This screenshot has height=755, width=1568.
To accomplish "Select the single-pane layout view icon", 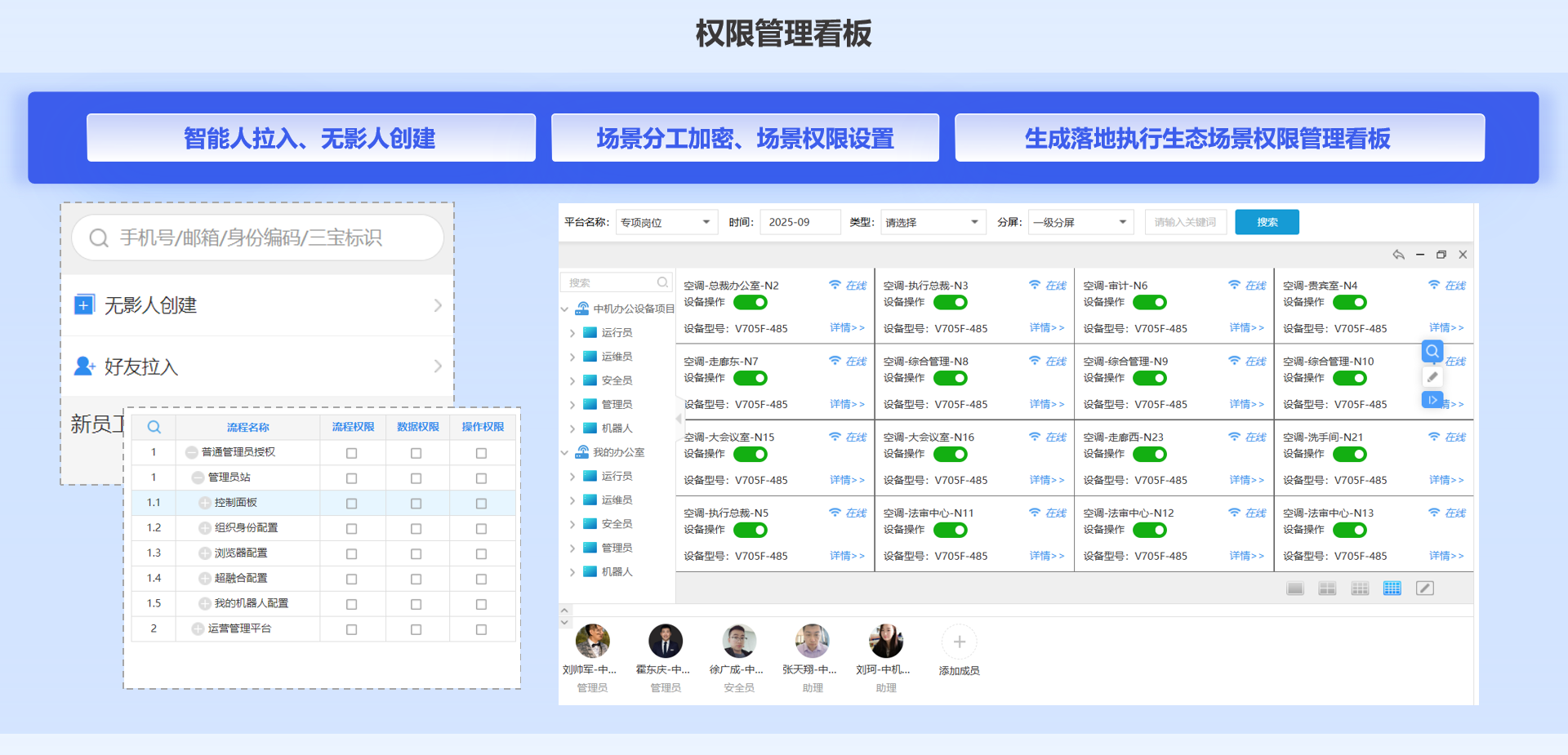I will click(1295, 588).
